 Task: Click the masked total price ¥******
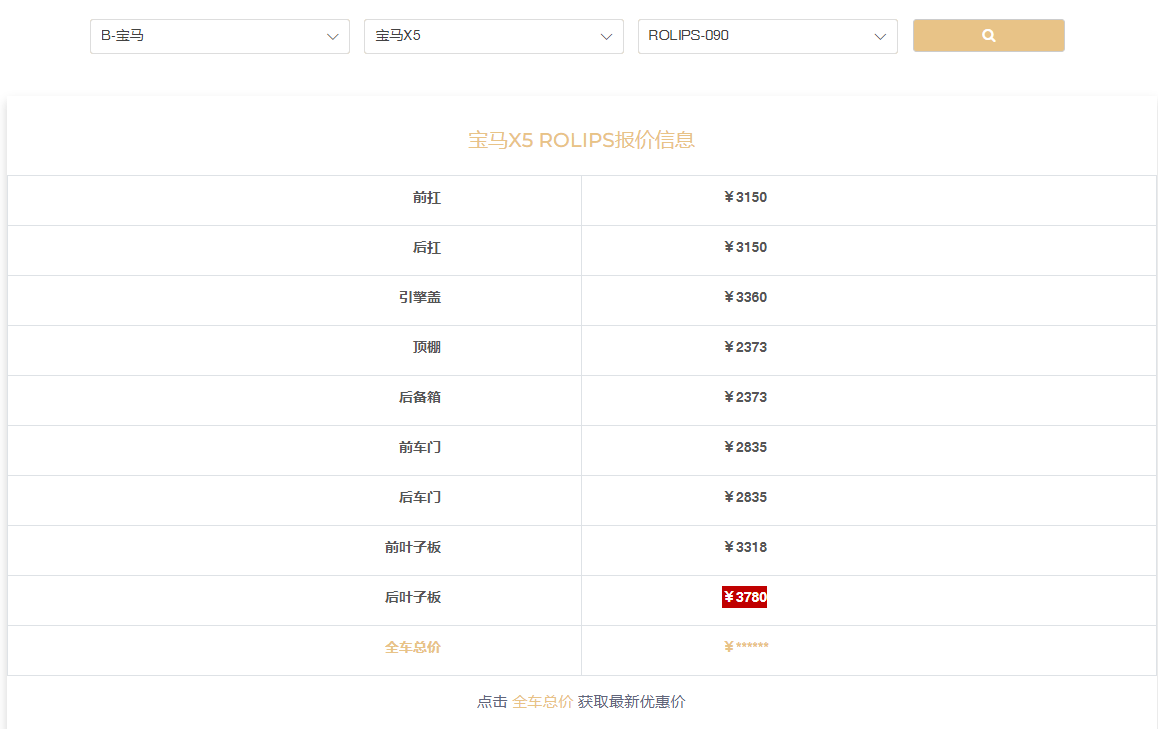point(745,647)
